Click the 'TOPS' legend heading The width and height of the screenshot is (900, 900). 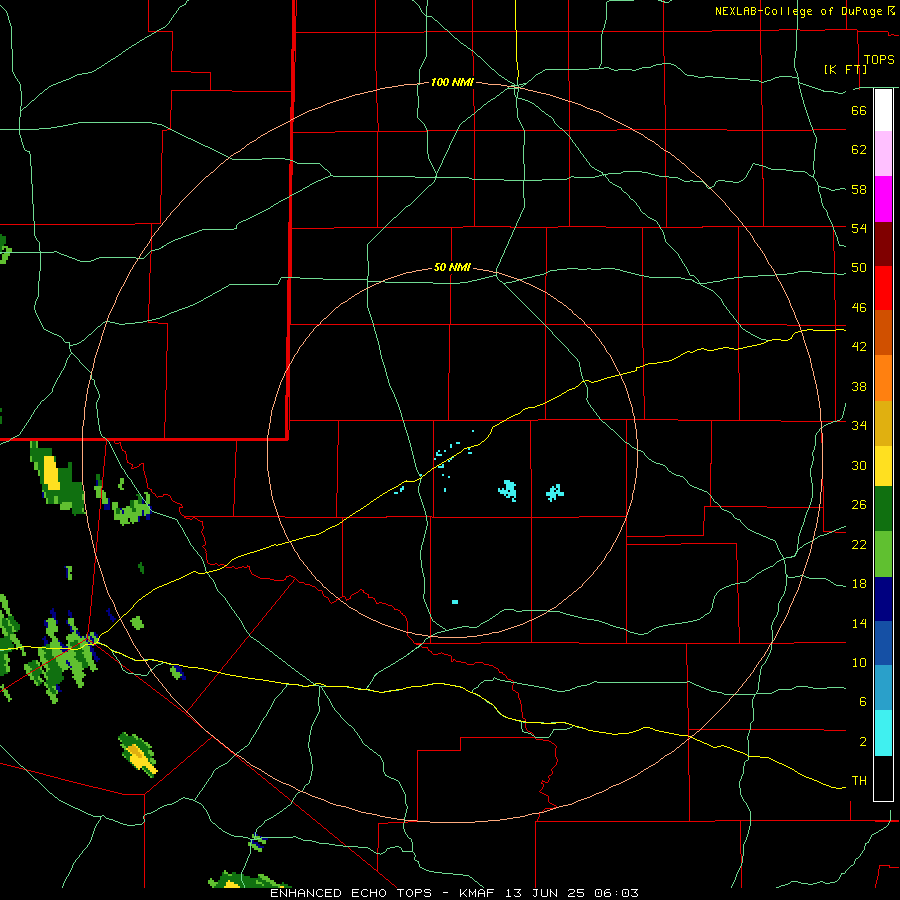pos(879,60)
